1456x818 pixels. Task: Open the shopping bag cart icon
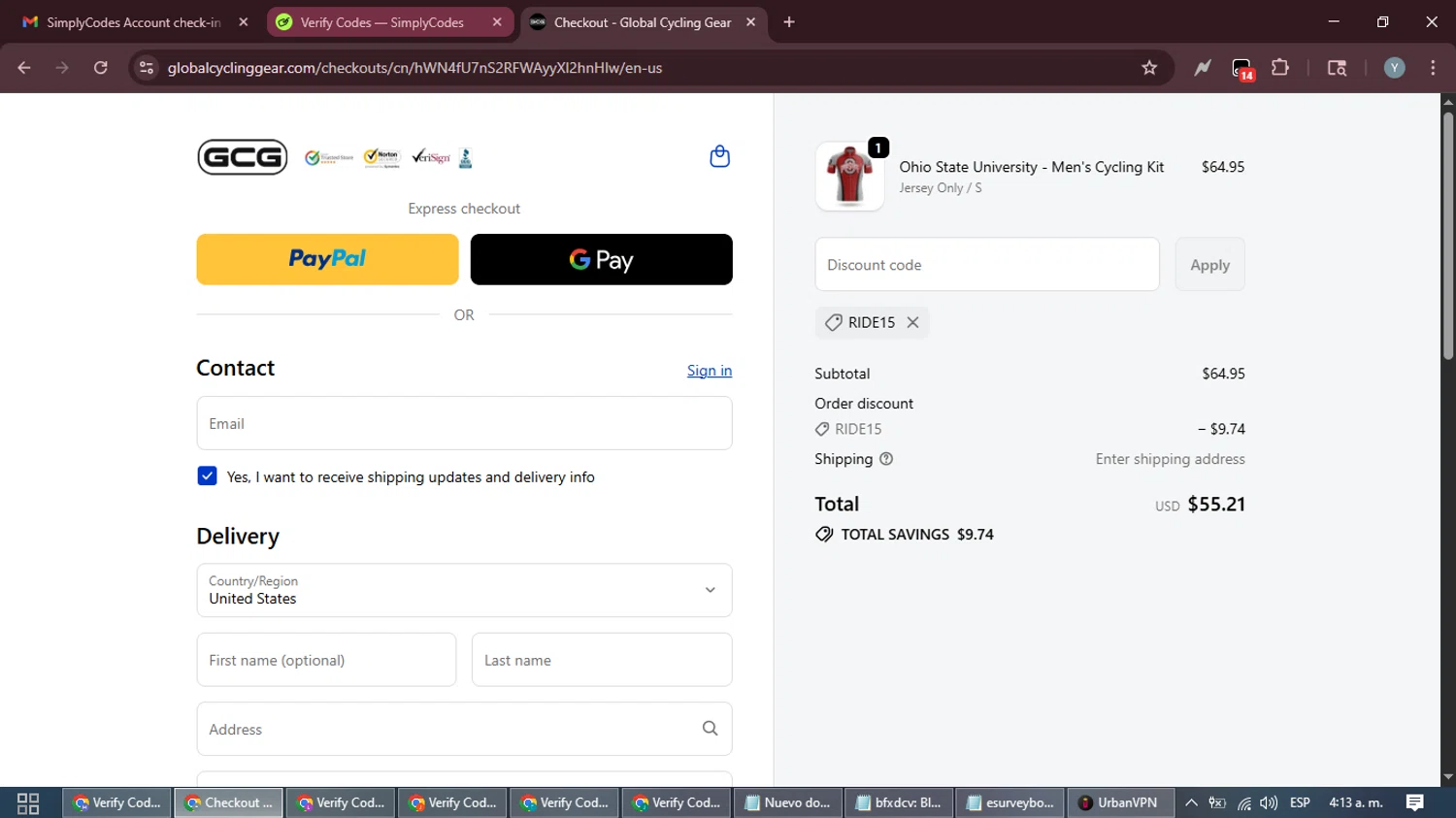point(719,156)
